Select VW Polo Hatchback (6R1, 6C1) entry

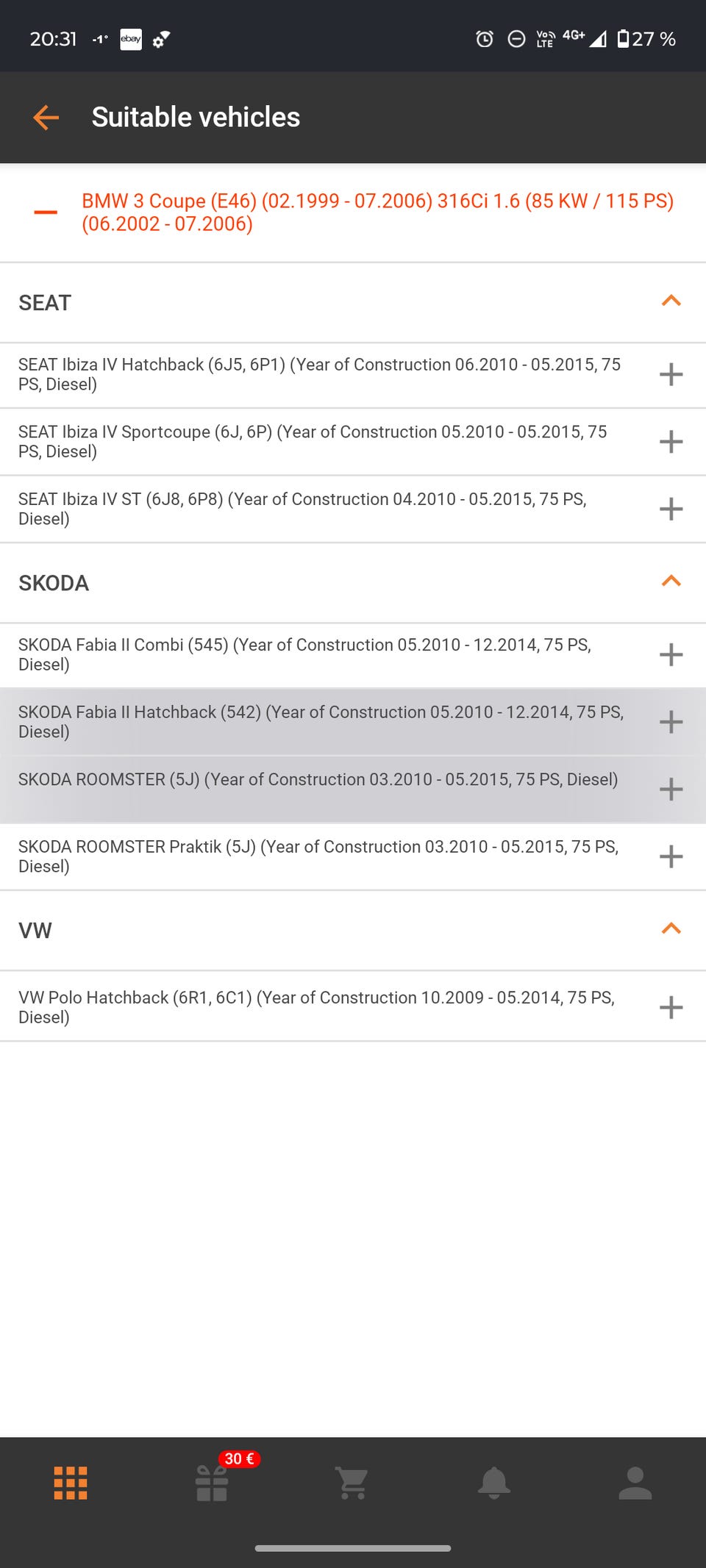[x=316, y=1006]
